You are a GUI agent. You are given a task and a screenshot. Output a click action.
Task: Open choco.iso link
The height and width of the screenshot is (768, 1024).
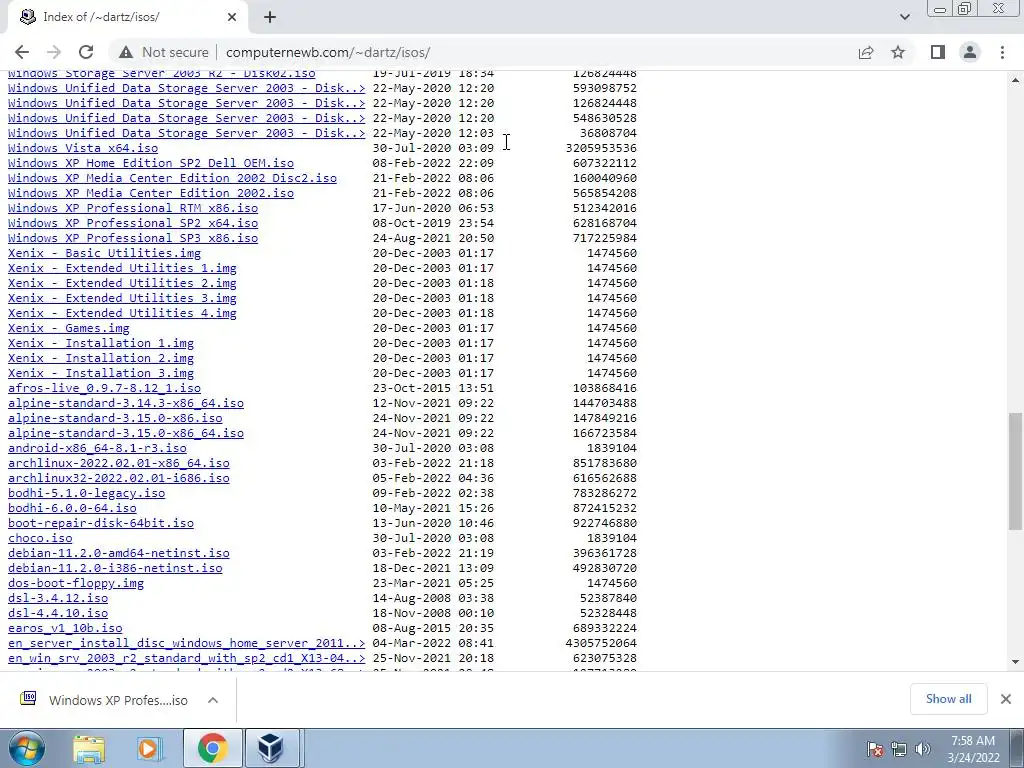tap(40, 539)
